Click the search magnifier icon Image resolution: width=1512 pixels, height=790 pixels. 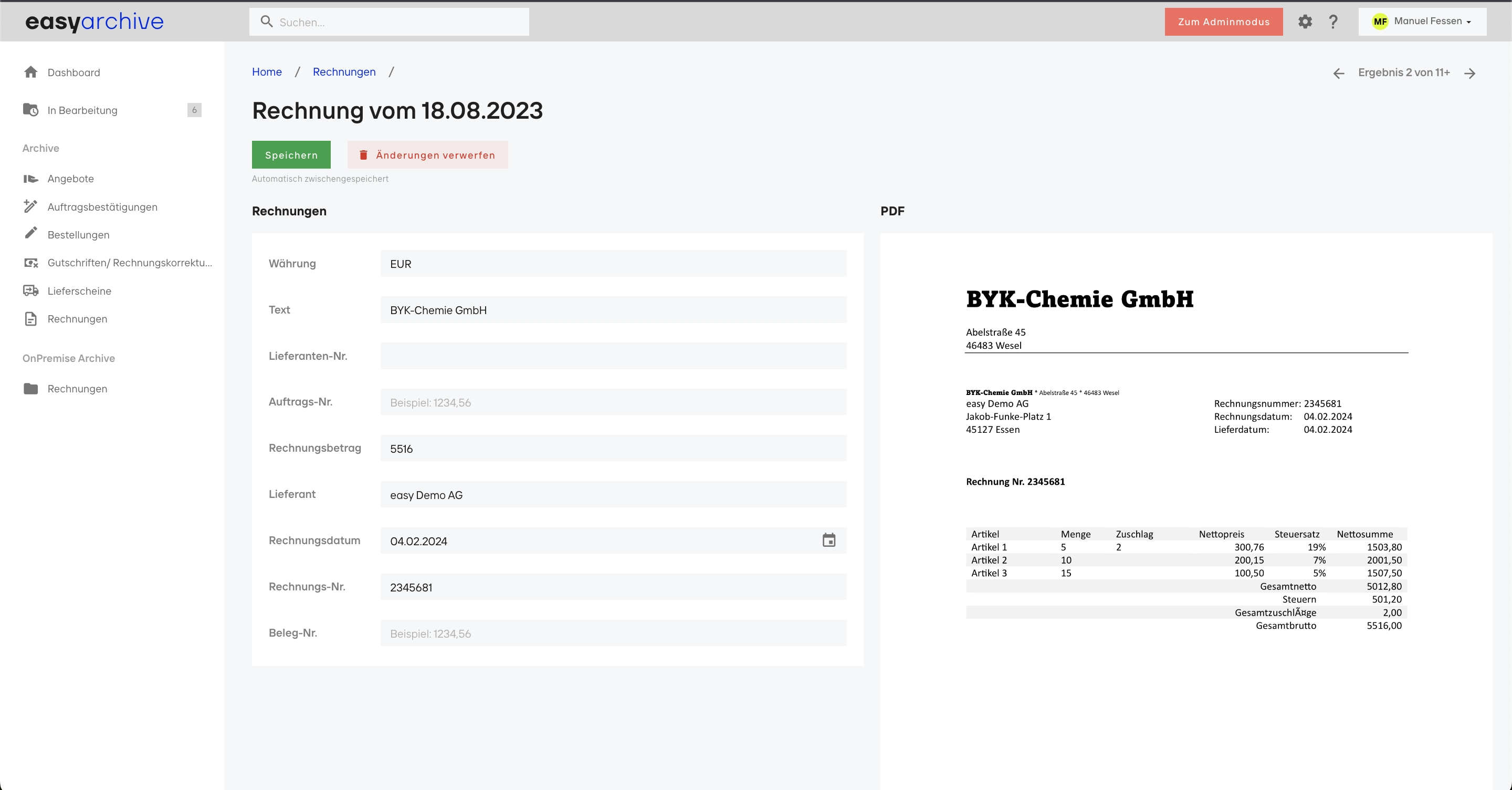click(x=267, y=22)
